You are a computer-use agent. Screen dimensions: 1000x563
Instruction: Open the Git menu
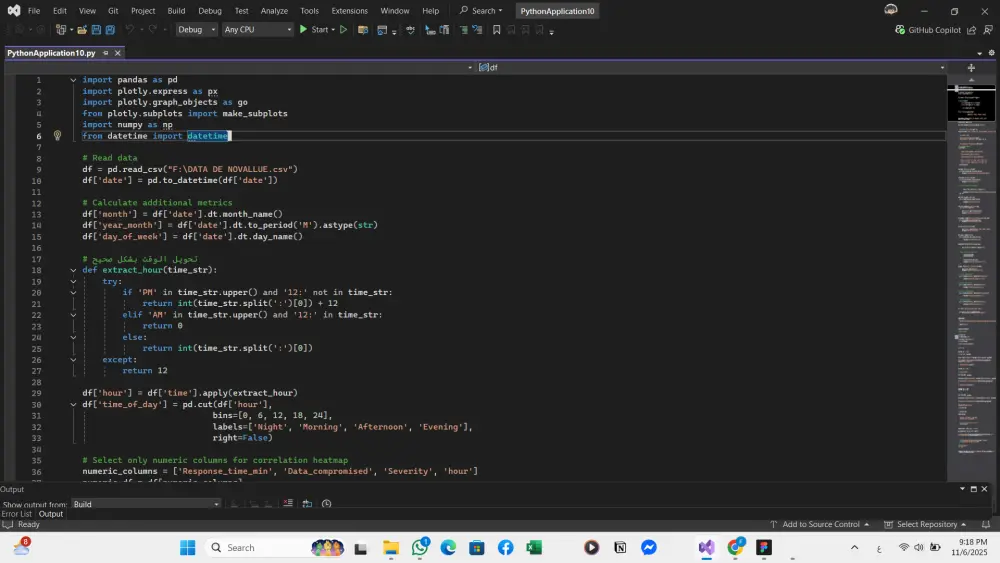[x=113, y=11]
